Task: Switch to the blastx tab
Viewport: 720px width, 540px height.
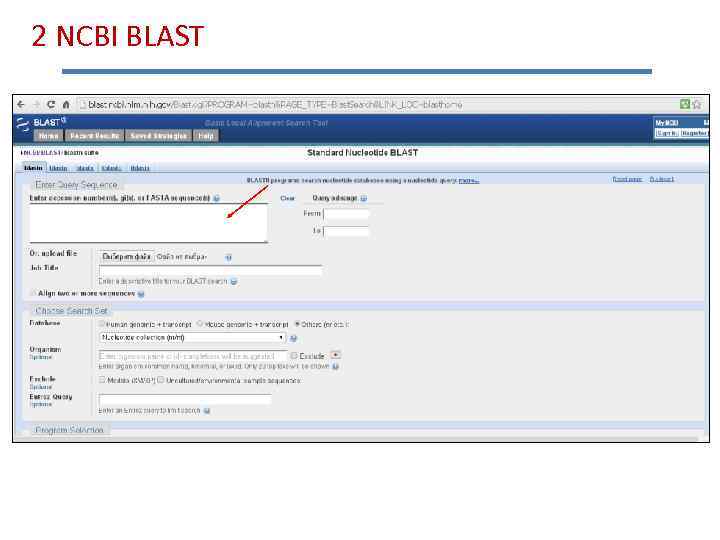Action: click(85, 169)
